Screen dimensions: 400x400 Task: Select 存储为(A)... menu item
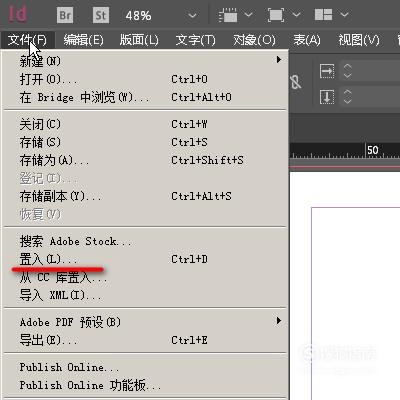145,160
